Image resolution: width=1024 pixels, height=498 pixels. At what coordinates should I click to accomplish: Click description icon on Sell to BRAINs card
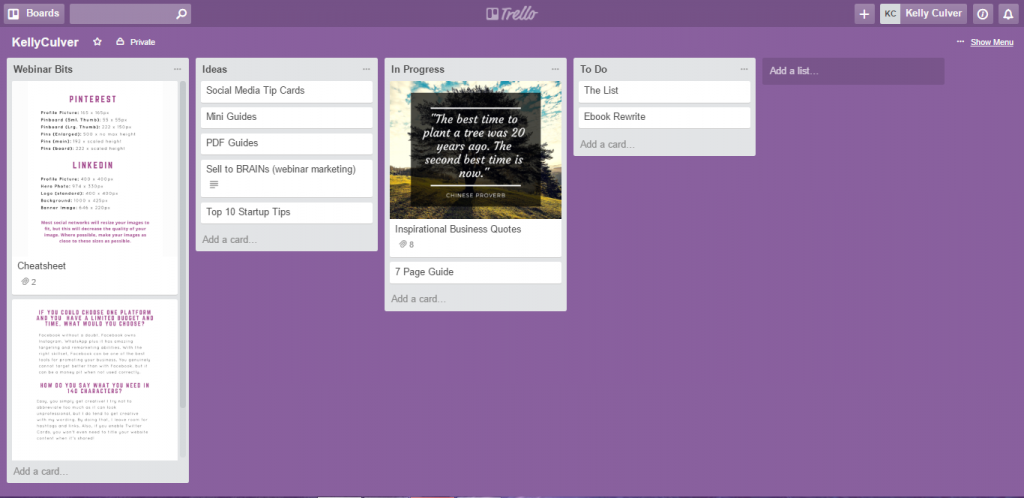(x=214, y=185)
